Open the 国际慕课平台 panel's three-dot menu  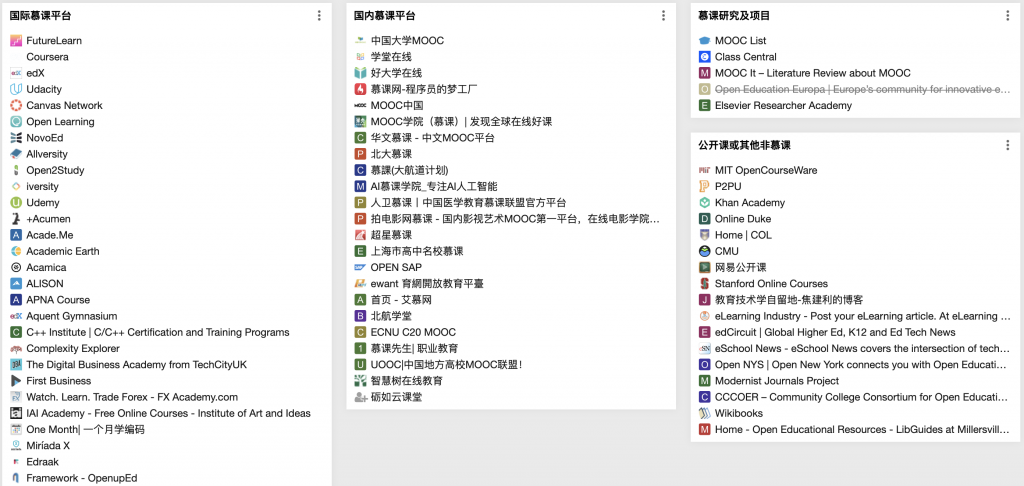point(319,16)
